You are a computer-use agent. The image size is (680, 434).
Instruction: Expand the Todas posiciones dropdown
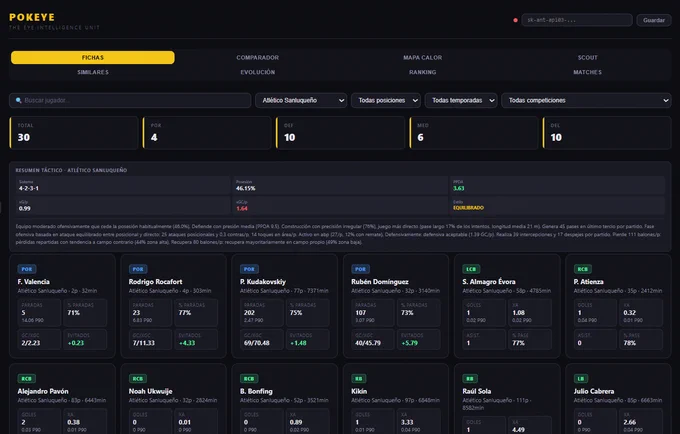[x=386, y=100]
